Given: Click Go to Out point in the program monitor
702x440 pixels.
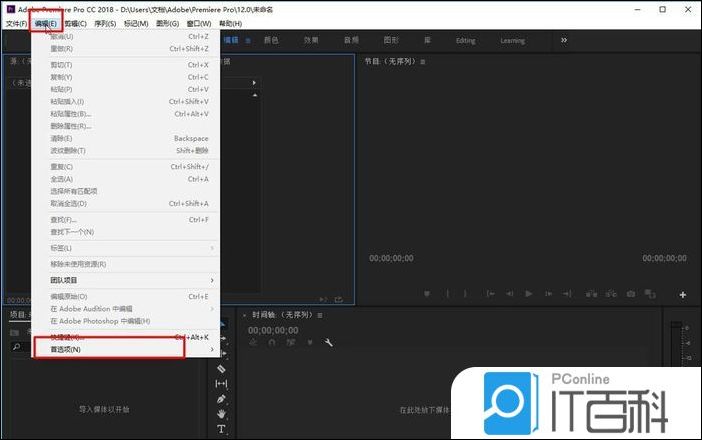Looking at the screenshot, I should click(567, 294).
